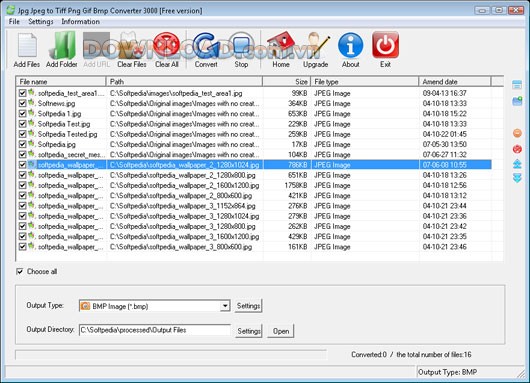Click the conversion progress bar
The image size is (530, 383).
point(171,355)
